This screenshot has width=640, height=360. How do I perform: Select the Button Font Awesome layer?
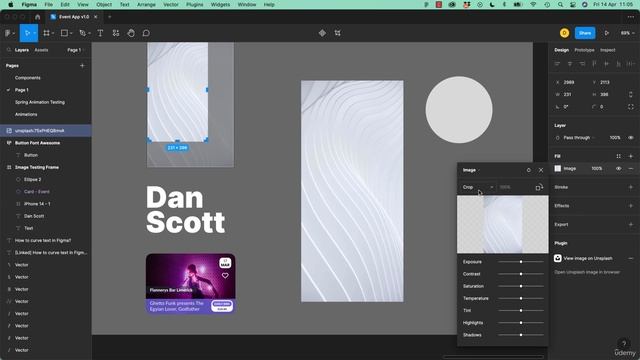(38, 143)
